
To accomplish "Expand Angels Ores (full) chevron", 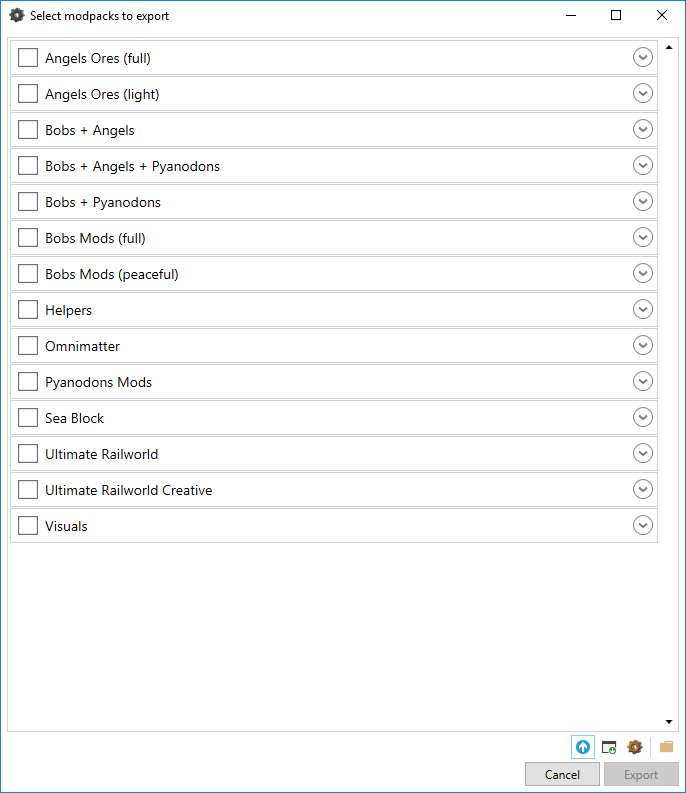I will (642, 57).
